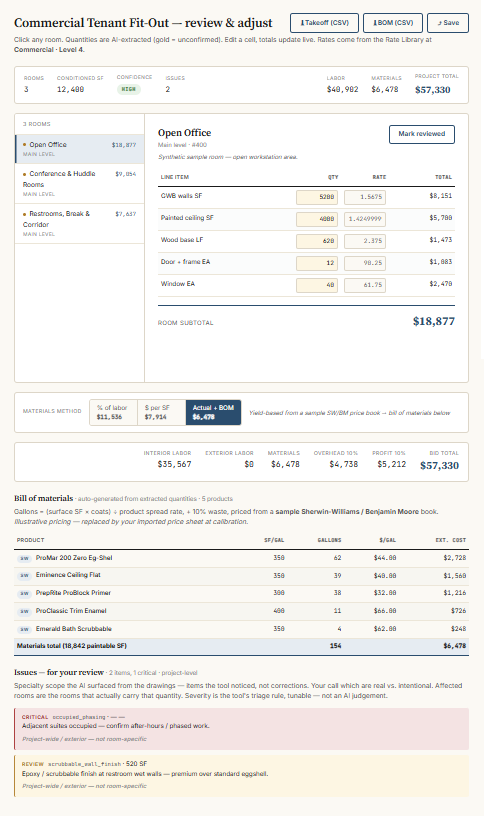Click the SW badge beside Emerald Bath Scrubbable

coord(24,629)
